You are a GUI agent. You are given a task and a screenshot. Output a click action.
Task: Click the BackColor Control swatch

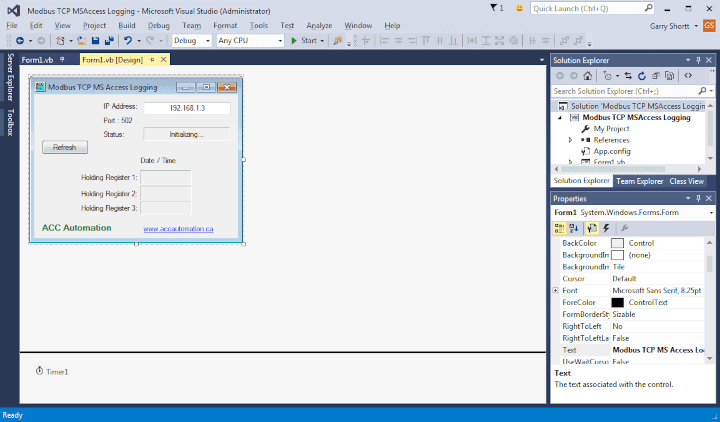point(618,243)
